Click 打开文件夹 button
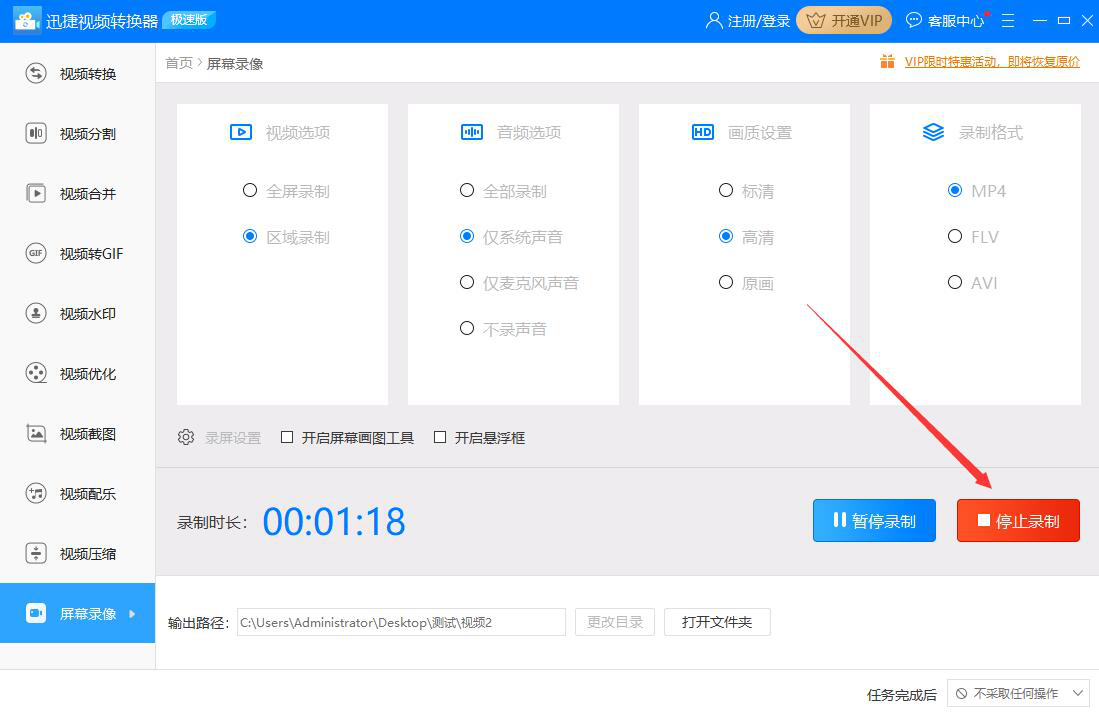 (x=717, y=622)
